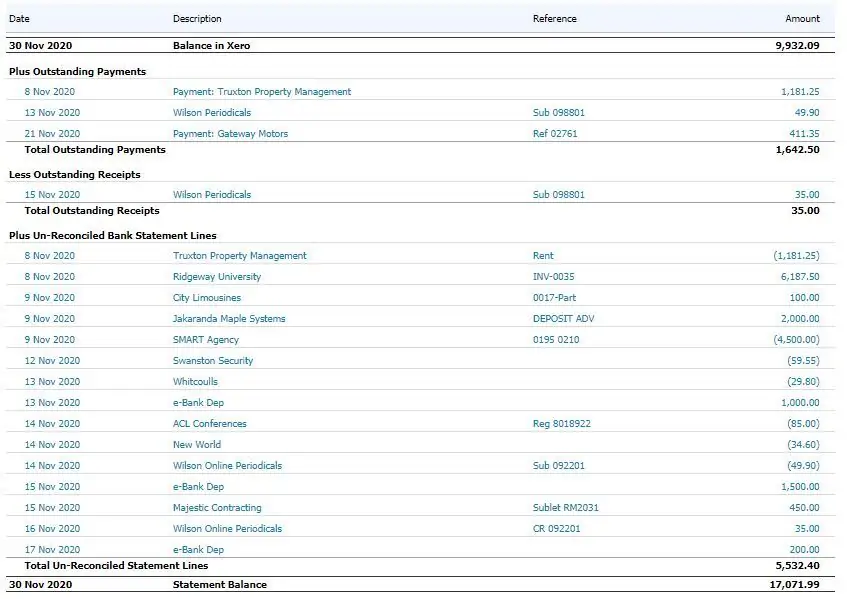Open the Majestic Contracting statement line
This screenshot has height=599, width=847.
point(217,508)
